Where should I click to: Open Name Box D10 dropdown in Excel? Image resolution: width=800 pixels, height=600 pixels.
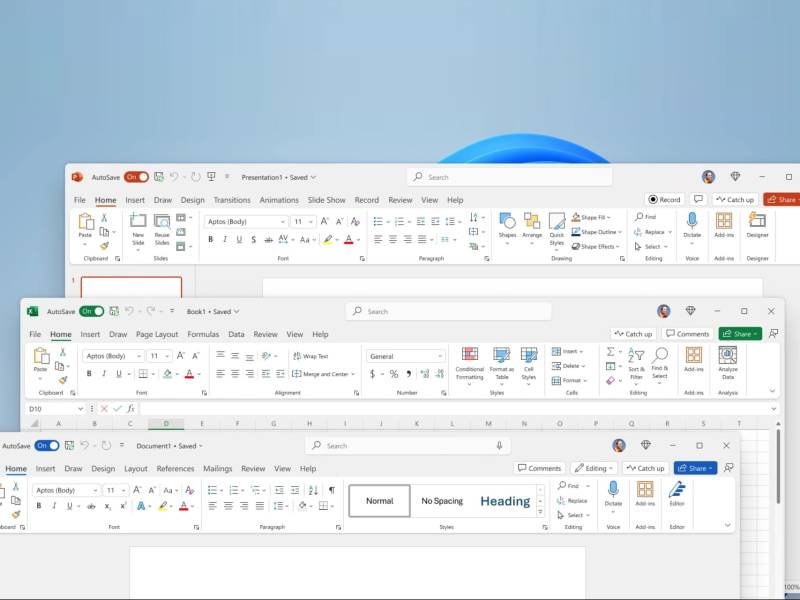pos(80,409)
